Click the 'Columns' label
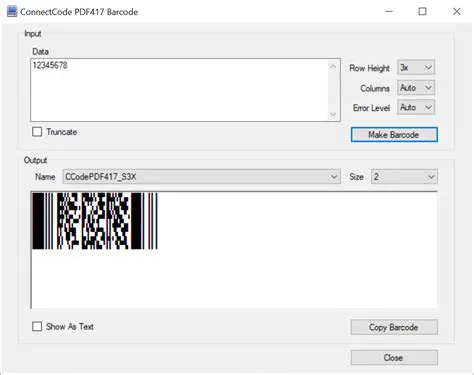This screenshot has width=474, height=375. pos(375,88)
